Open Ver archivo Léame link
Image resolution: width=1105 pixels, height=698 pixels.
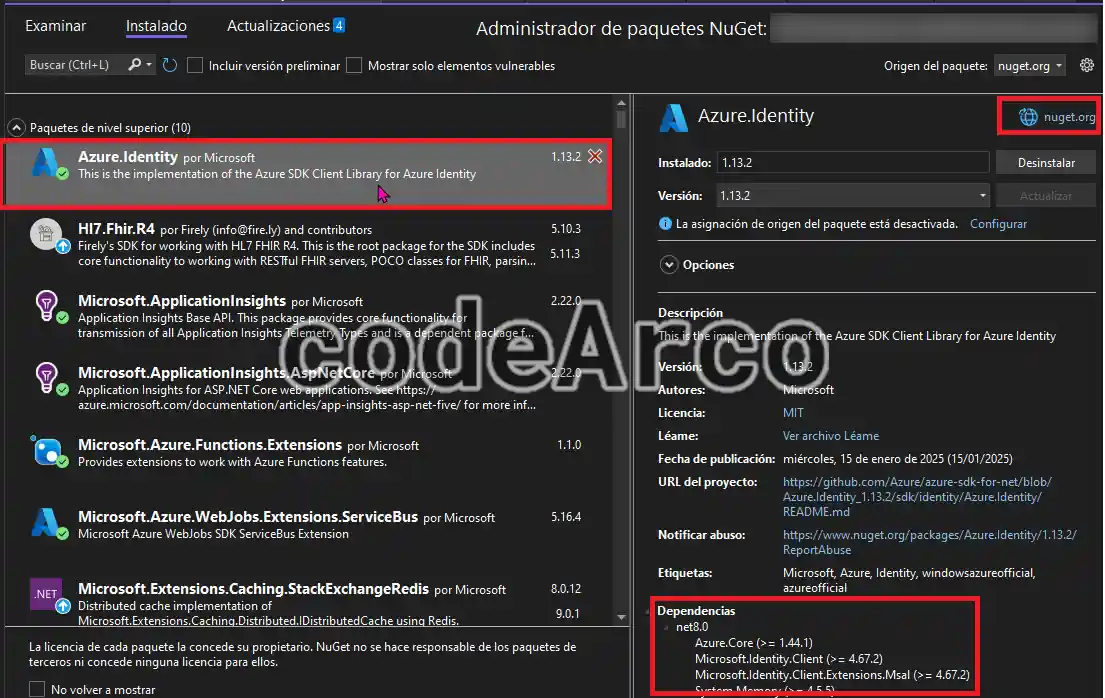click(x=830, y=436)
